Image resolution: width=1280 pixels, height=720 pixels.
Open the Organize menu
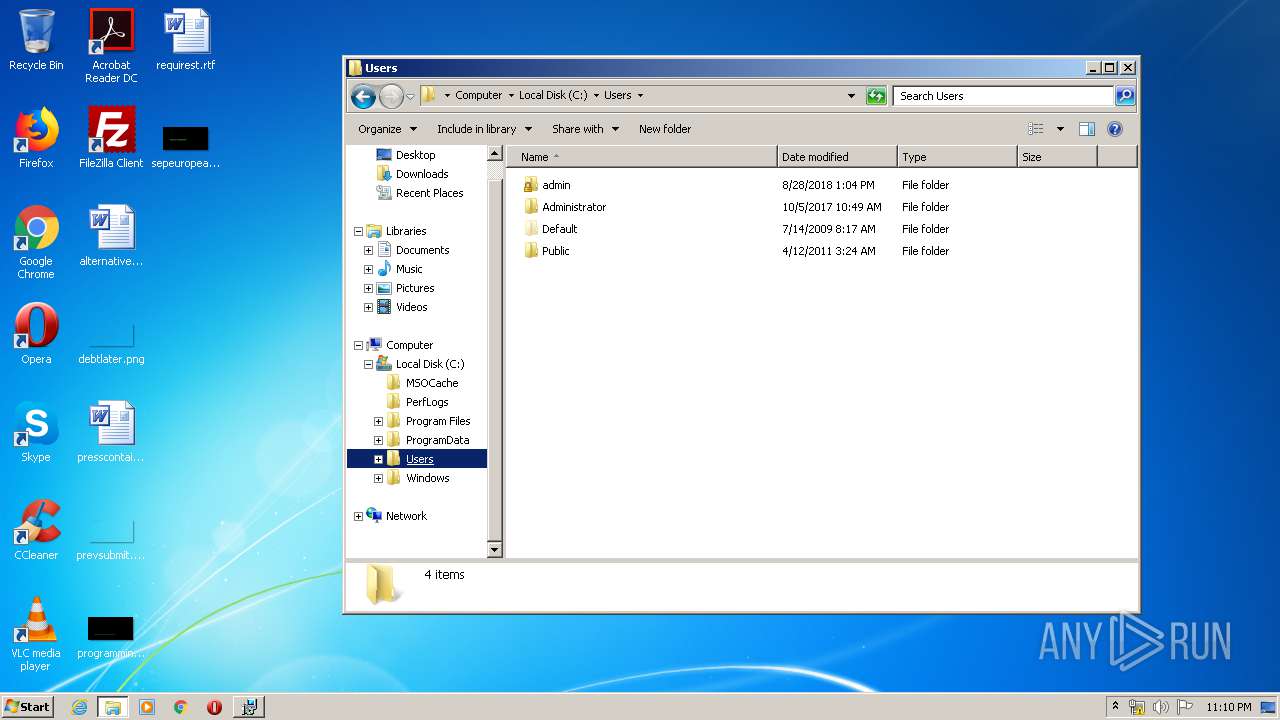pos(387,129)
